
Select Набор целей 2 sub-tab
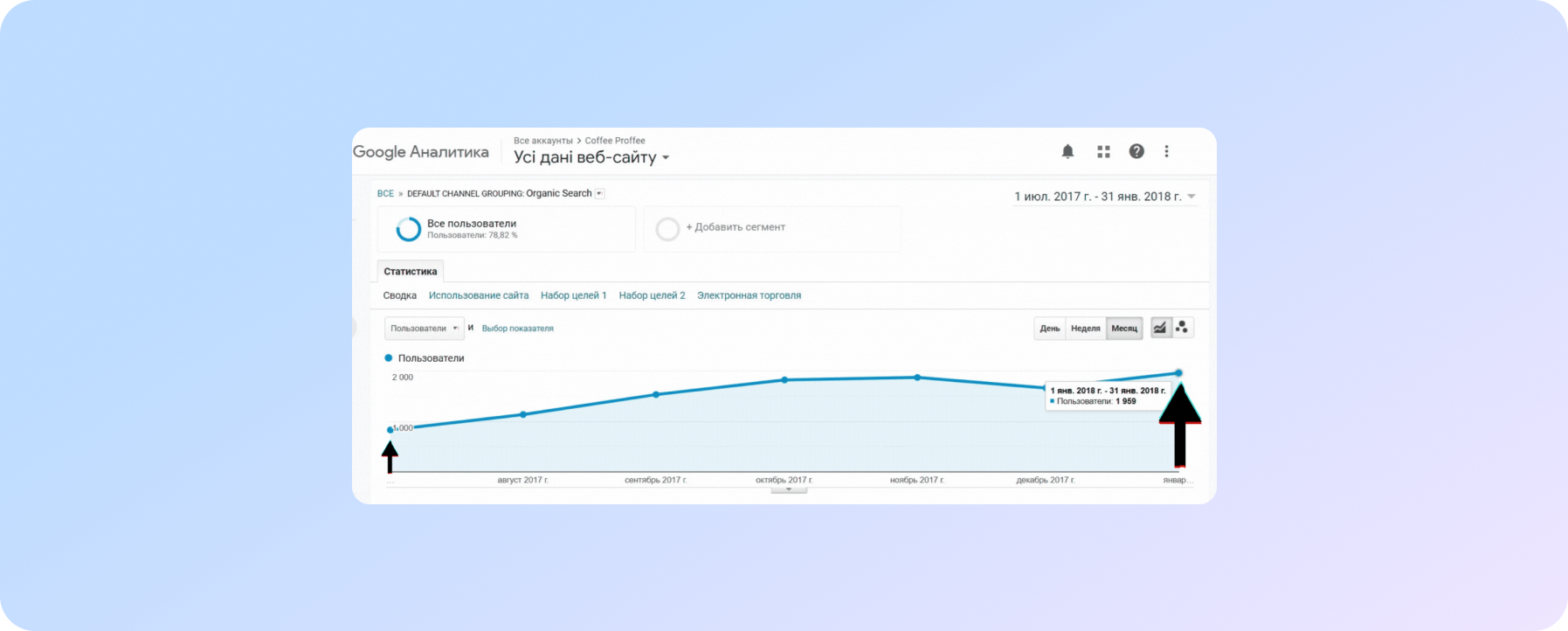pyautogui.click(x=653, y=295)
